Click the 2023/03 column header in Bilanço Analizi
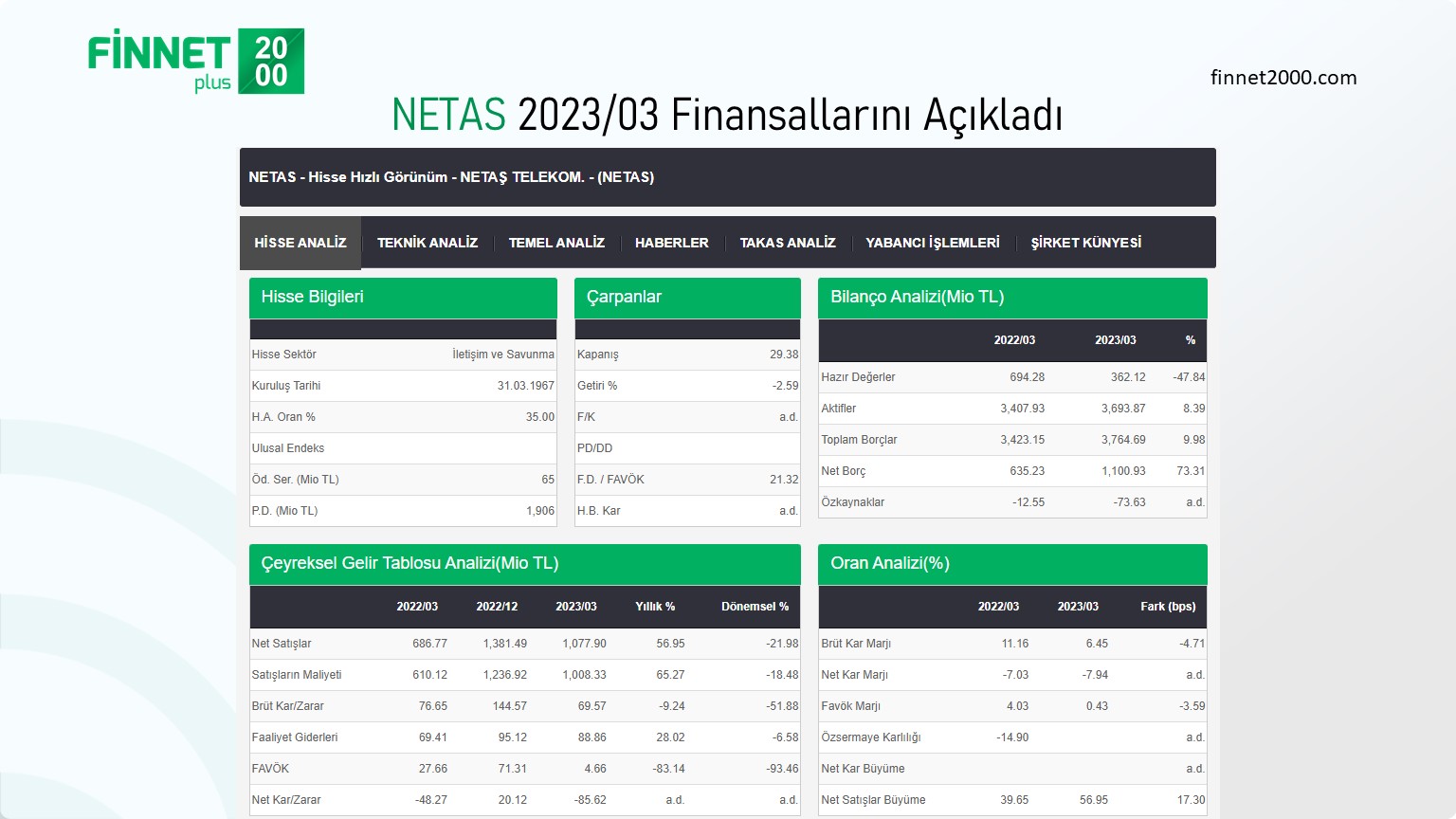The image size is (1456, 819). 1116,340
